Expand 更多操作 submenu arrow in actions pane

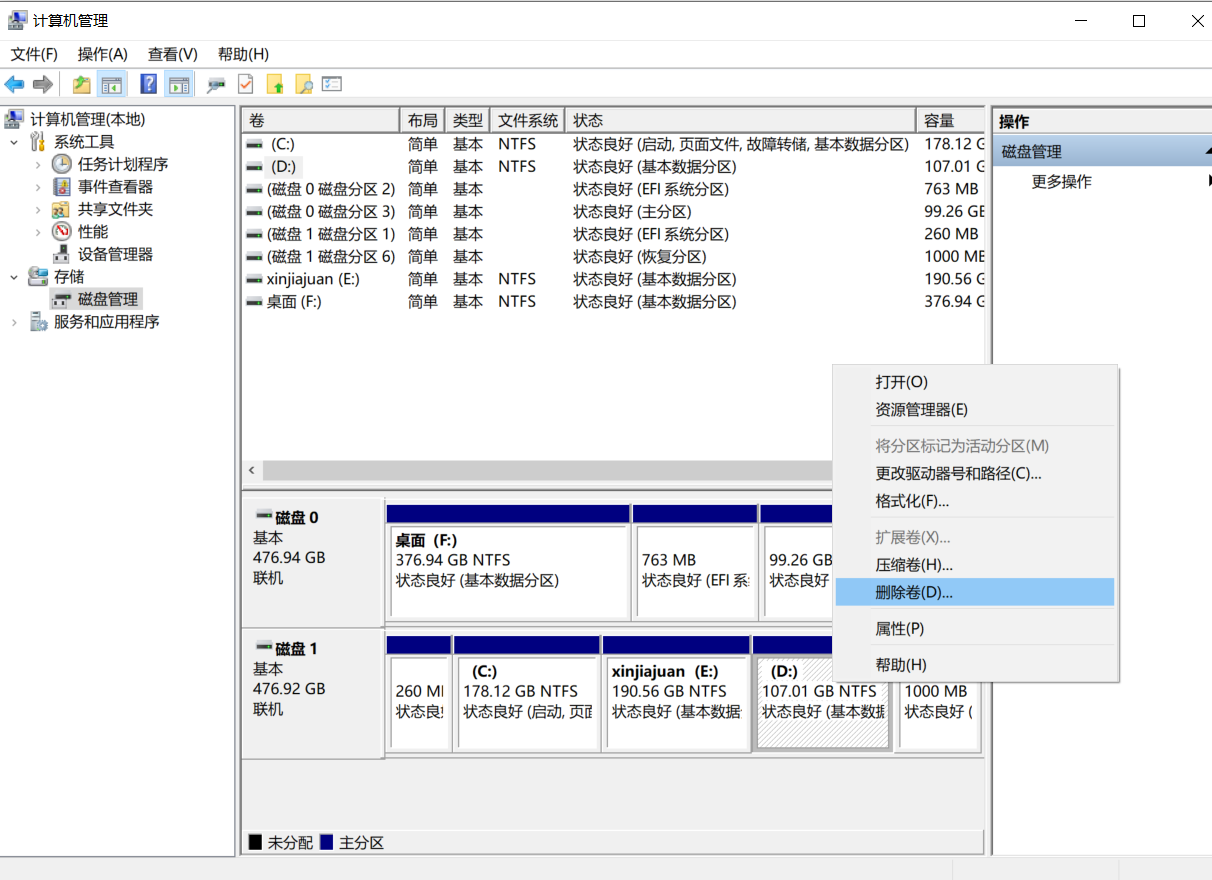coord(1209,181)
